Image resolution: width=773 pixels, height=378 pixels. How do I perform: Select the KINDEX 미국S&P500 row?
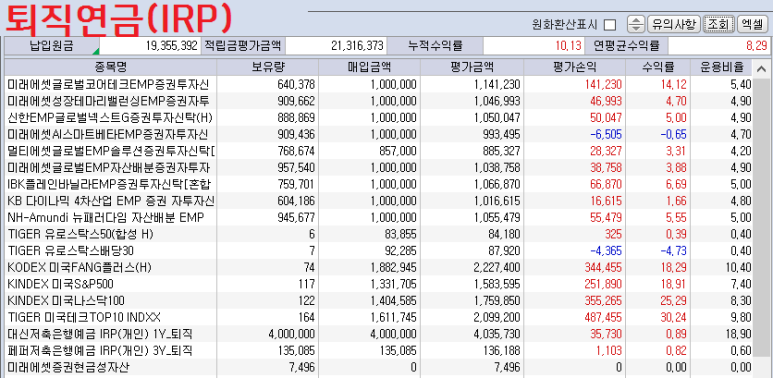pos(378,284)
